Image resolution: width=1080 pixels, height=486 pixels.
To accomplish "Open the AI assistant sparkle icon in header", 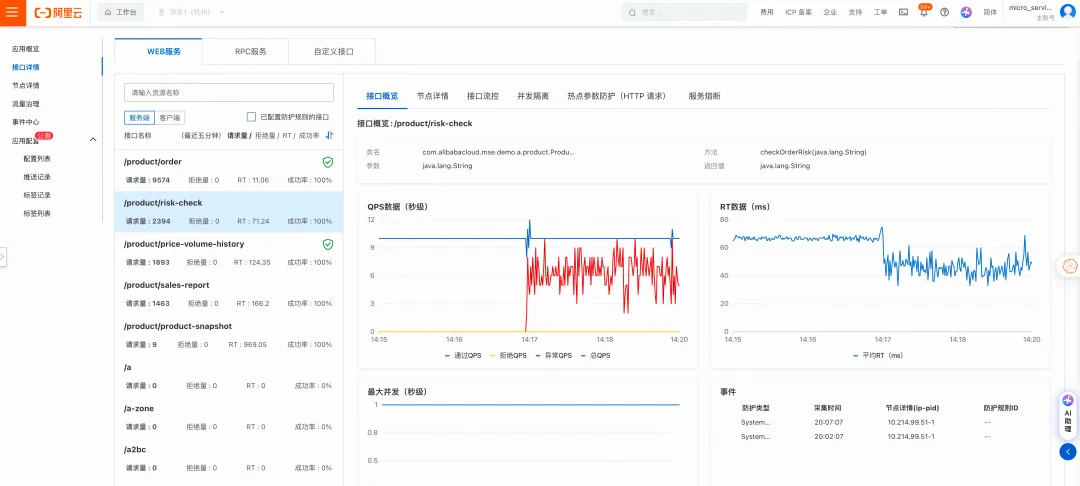I will [966, 12].
